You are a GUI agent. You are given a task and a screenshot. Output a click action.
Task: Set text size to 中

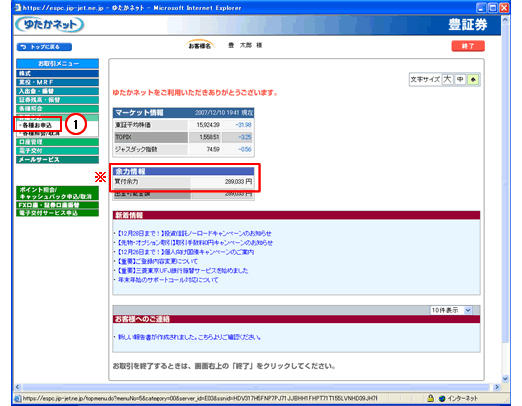(x=460, y=79)
